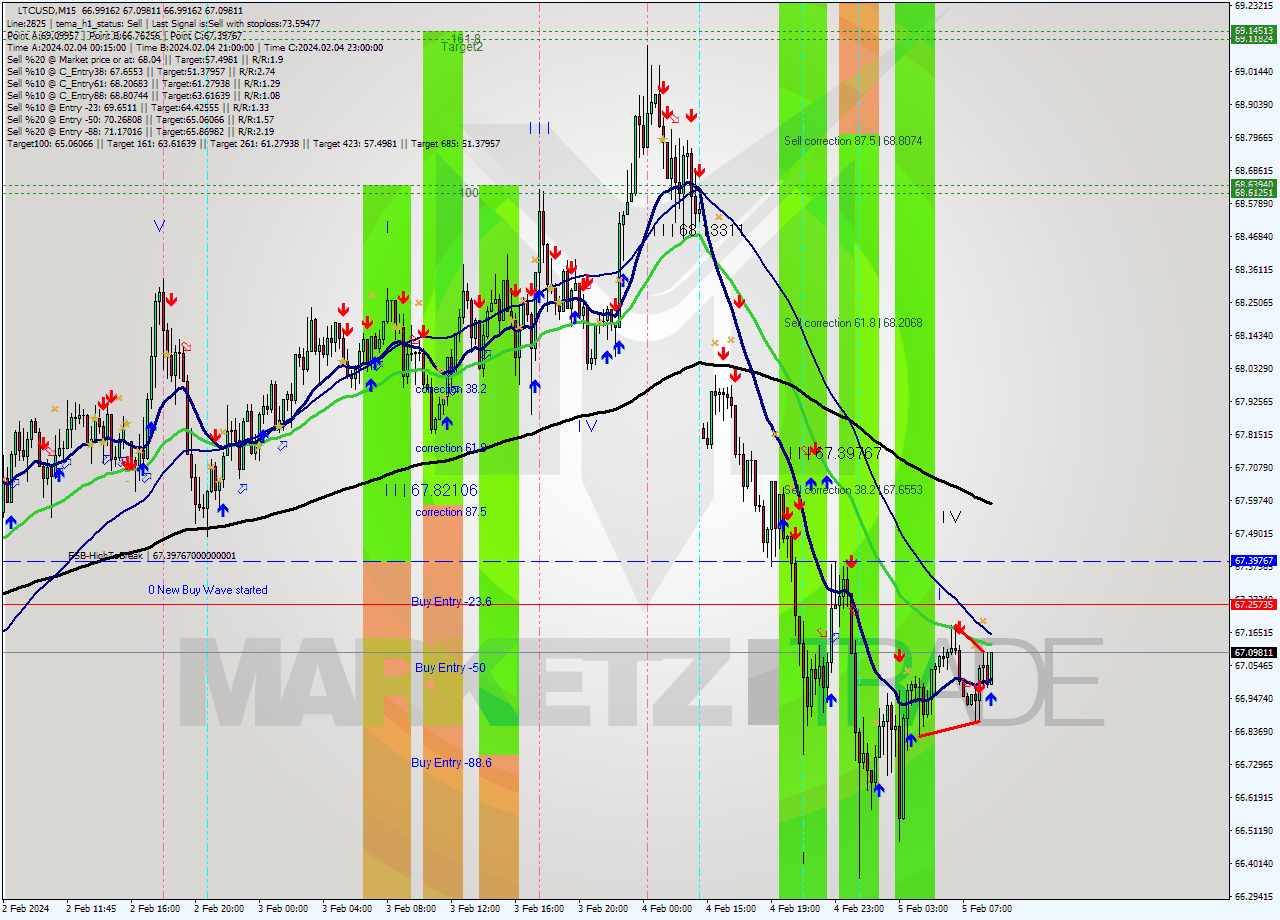Click the 69.23215 price axis label
The height and width of the screenshot is (920, 1280).
click(1254, 5)
